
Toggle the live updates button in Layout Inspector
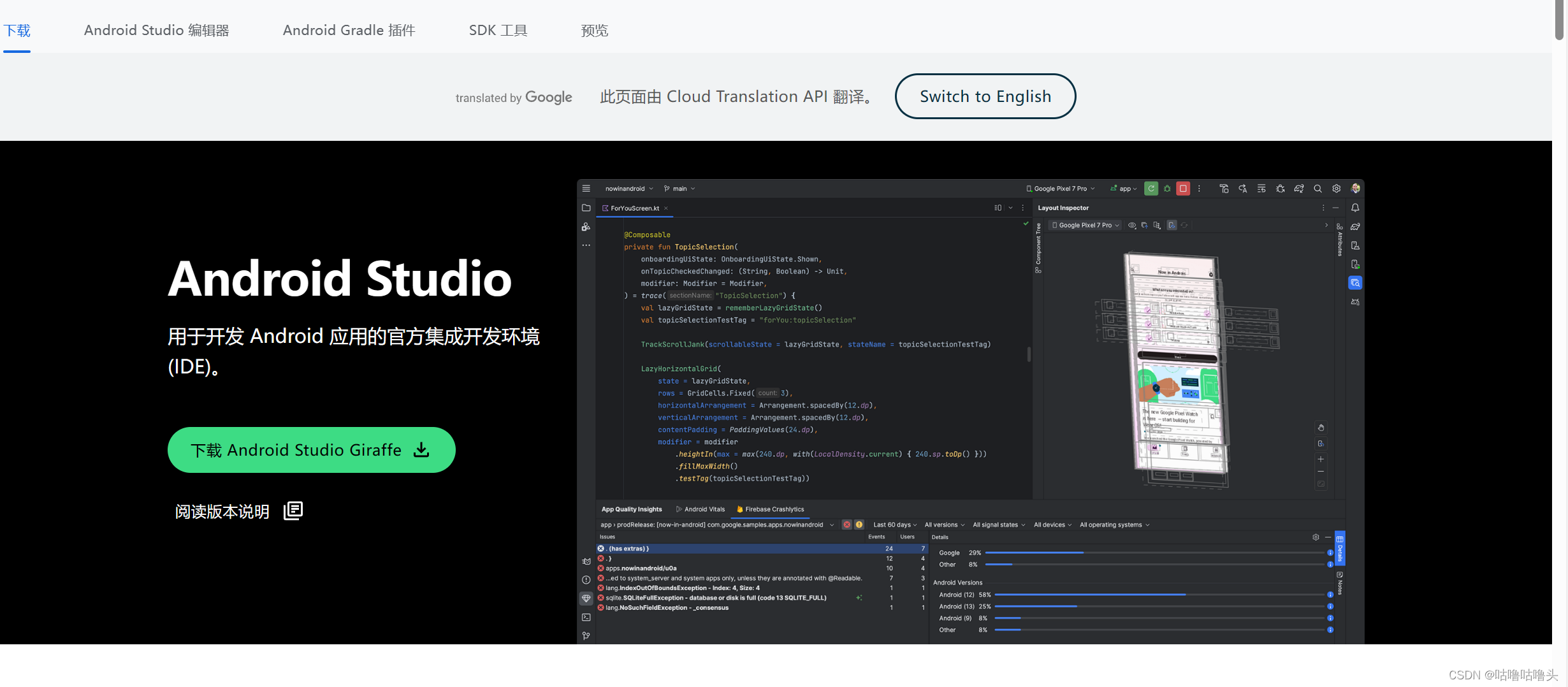[x=1172, y=225]
